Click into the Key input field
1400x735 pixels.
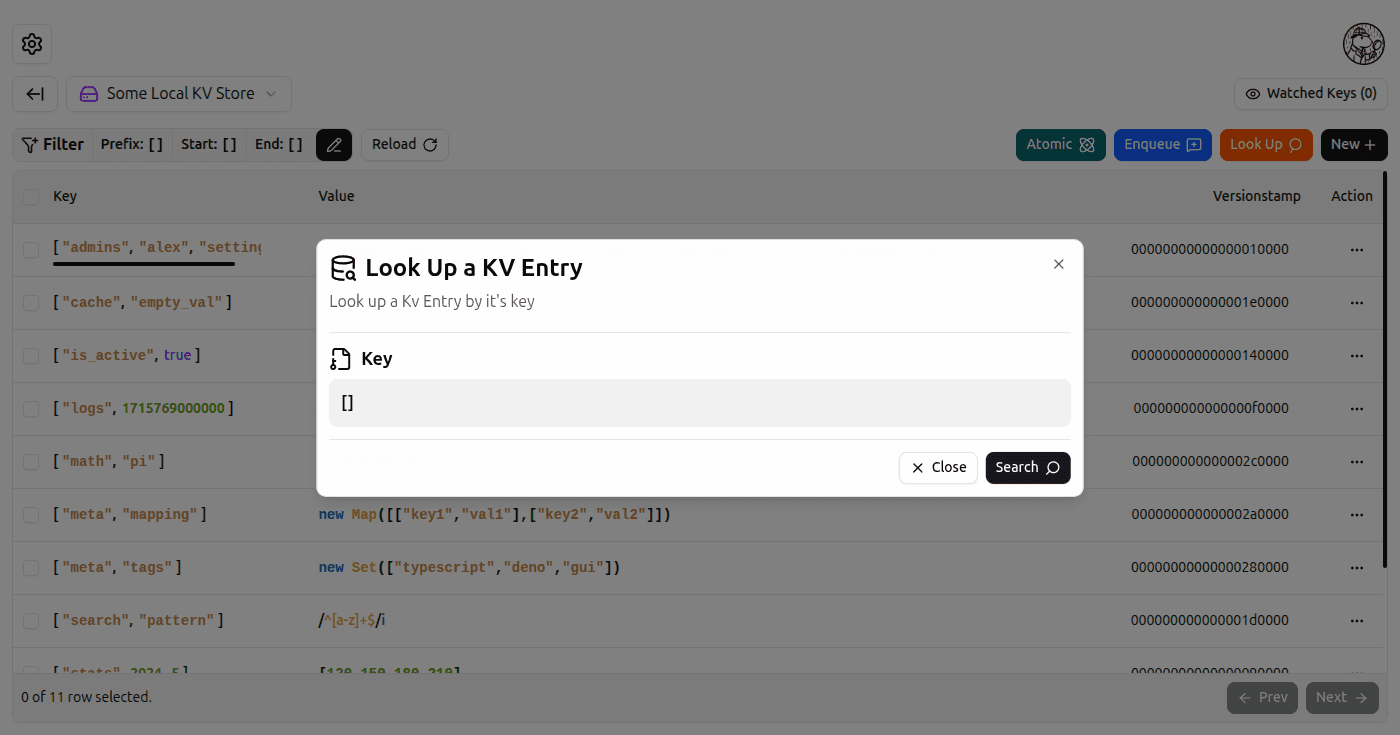coord(700,403)
